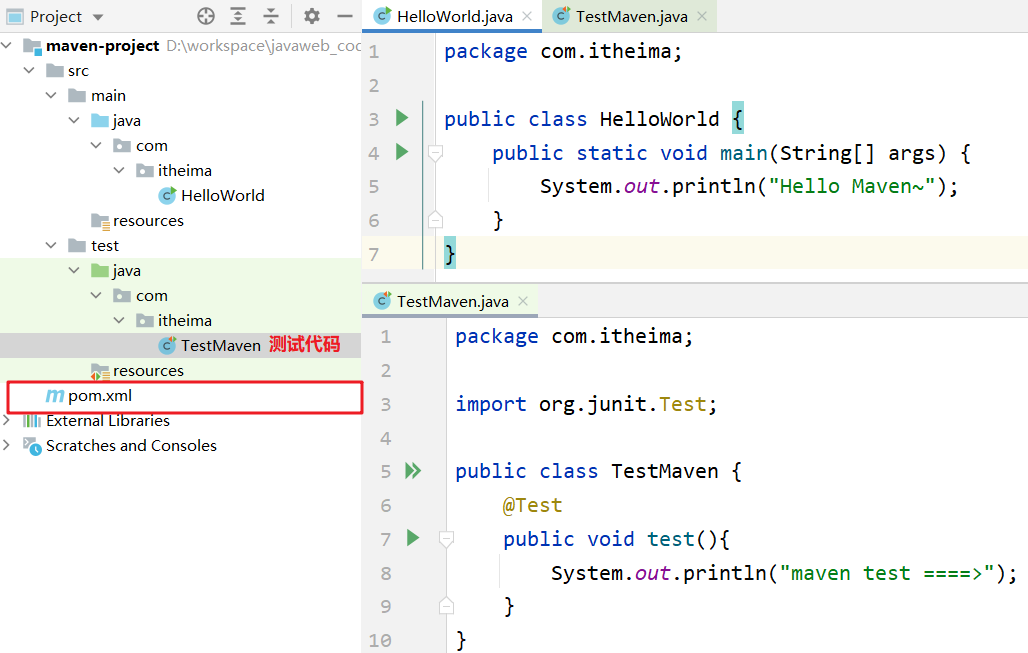Select HelloWorld class in project tree
1028x653 pixels.
click(x=222, y=195)
